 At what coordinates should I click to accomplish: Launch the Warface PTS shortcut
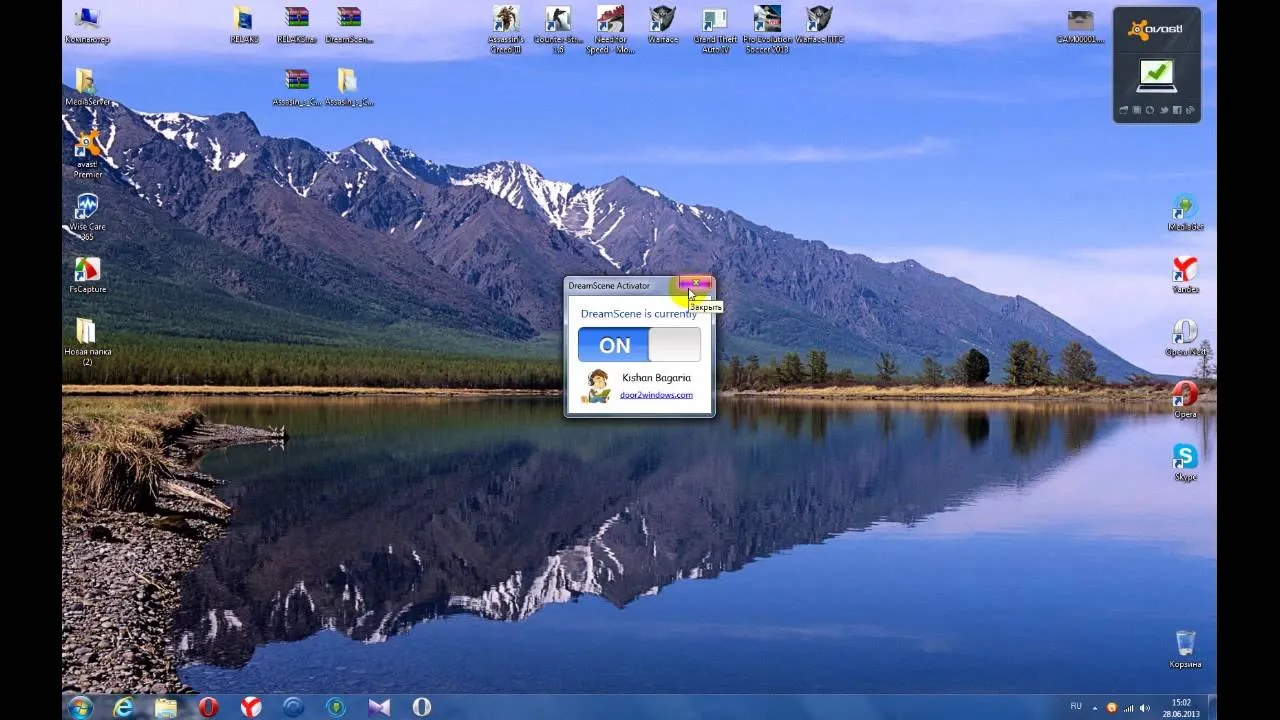tap(819, 25)
